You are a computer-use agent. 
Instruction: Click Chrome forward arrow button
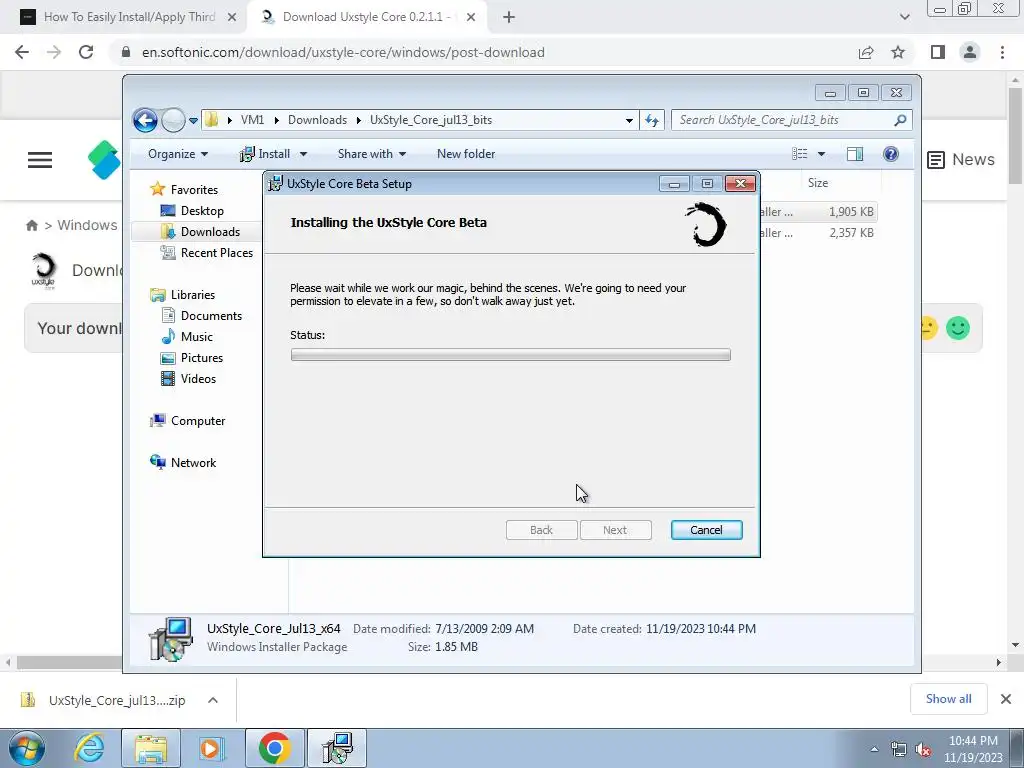point(54,52)
